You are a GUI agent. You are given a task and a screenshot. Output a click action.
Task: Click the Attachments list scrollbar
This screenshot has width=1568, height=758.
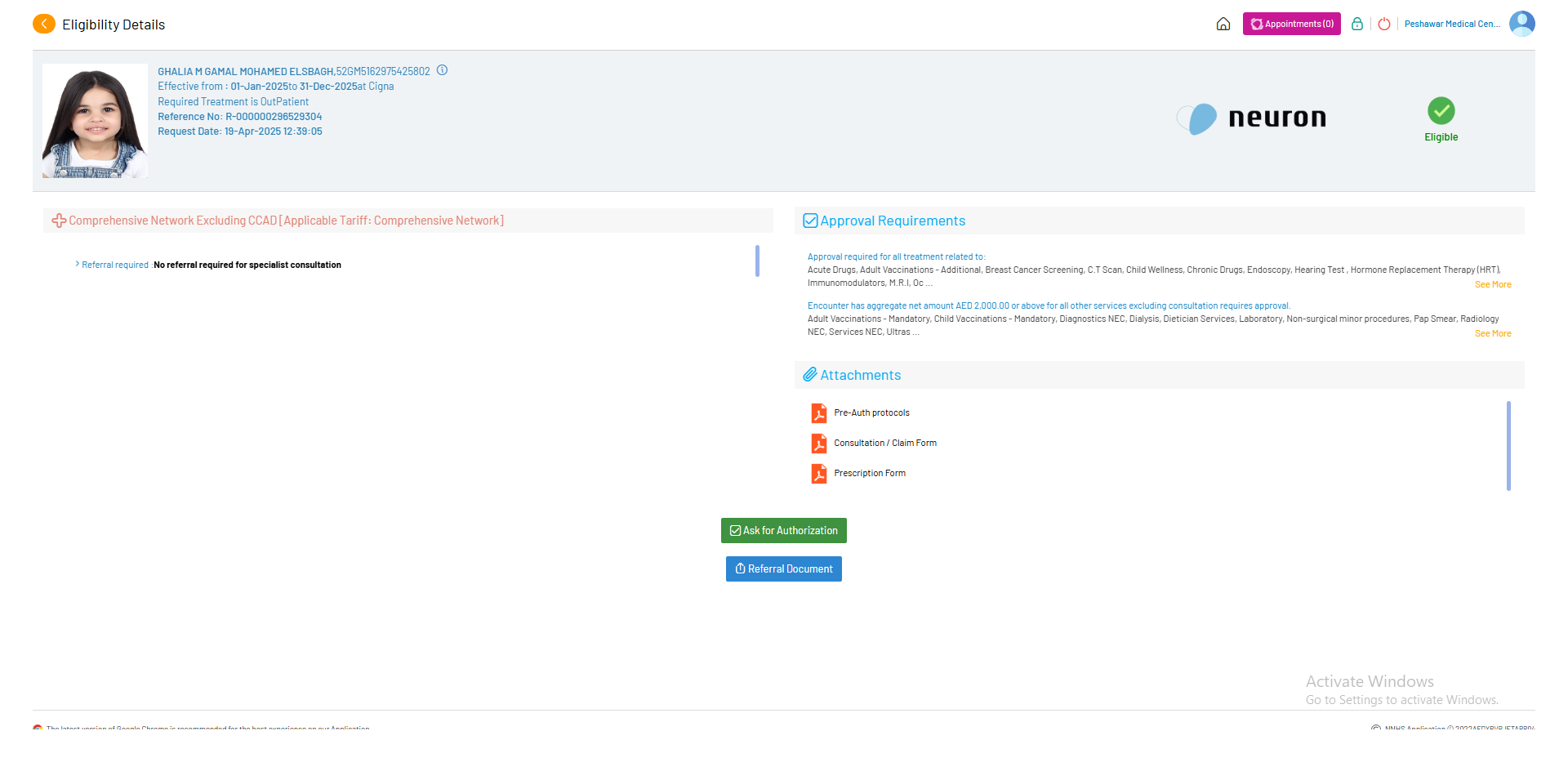[1508, 445]
